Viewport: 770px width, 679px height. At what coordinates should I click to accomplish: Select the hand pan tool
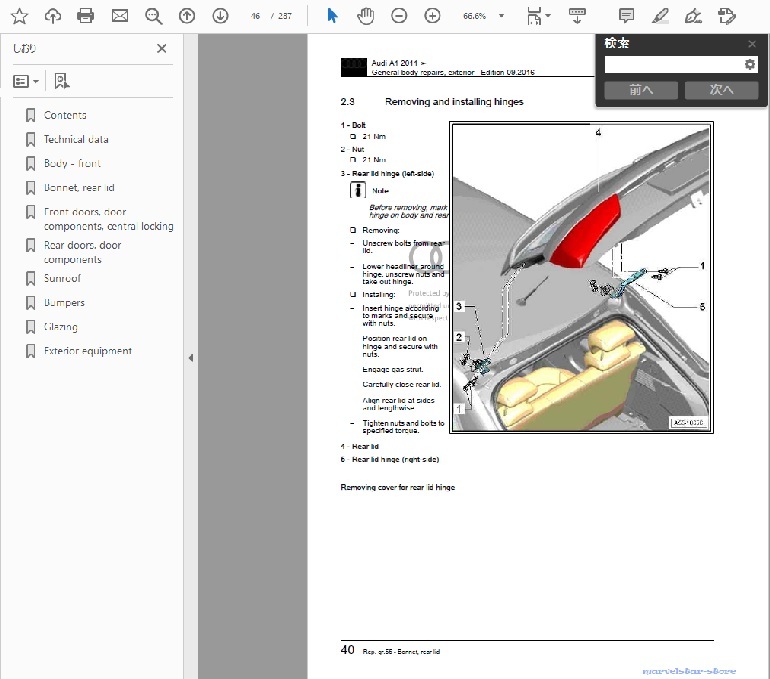[x=366, y=15]
